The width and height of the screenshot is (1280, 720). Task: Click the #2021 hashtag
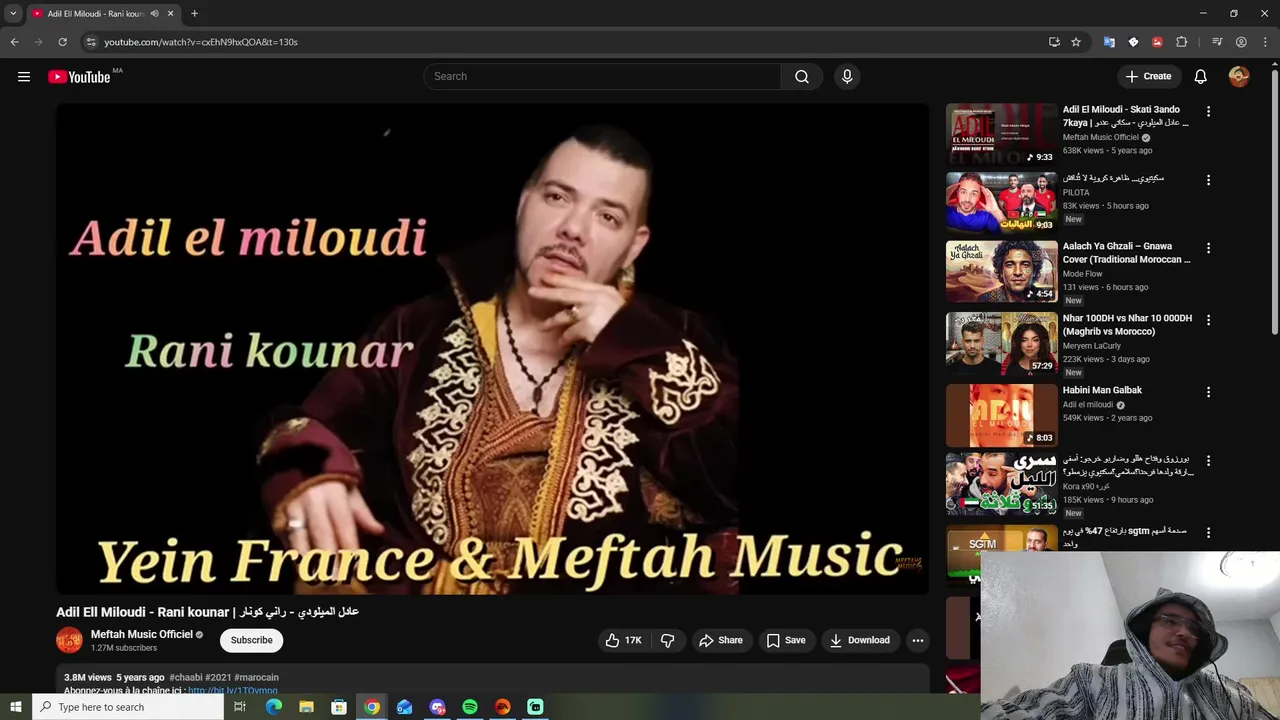(x=218, y=677)
